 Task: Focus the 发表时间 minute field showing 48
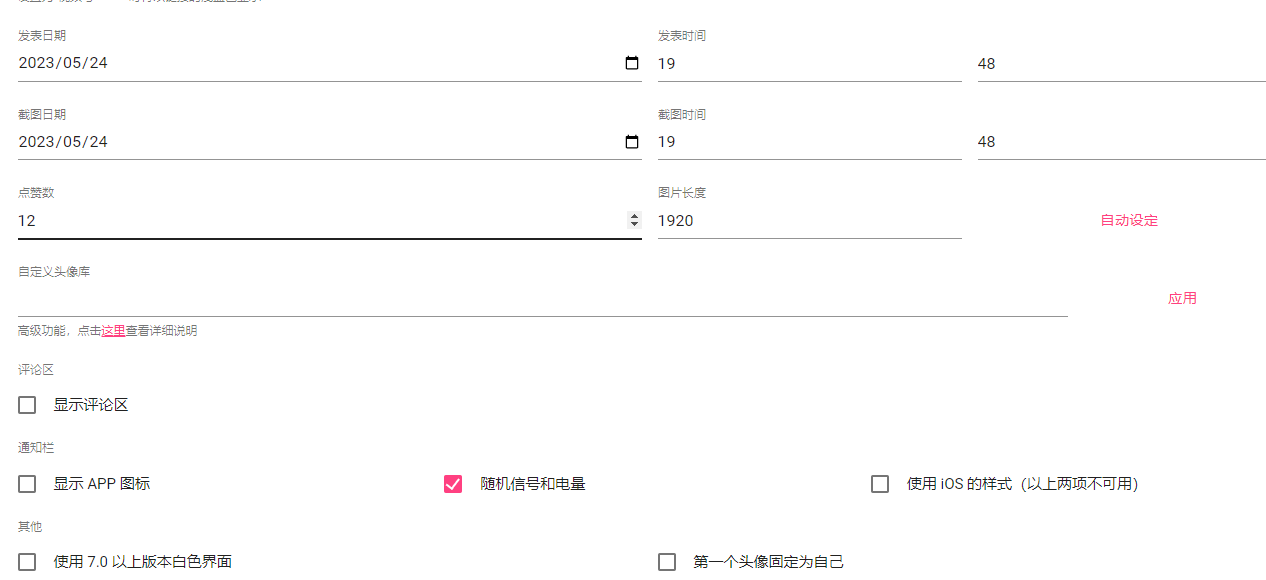coord(1122,63)
